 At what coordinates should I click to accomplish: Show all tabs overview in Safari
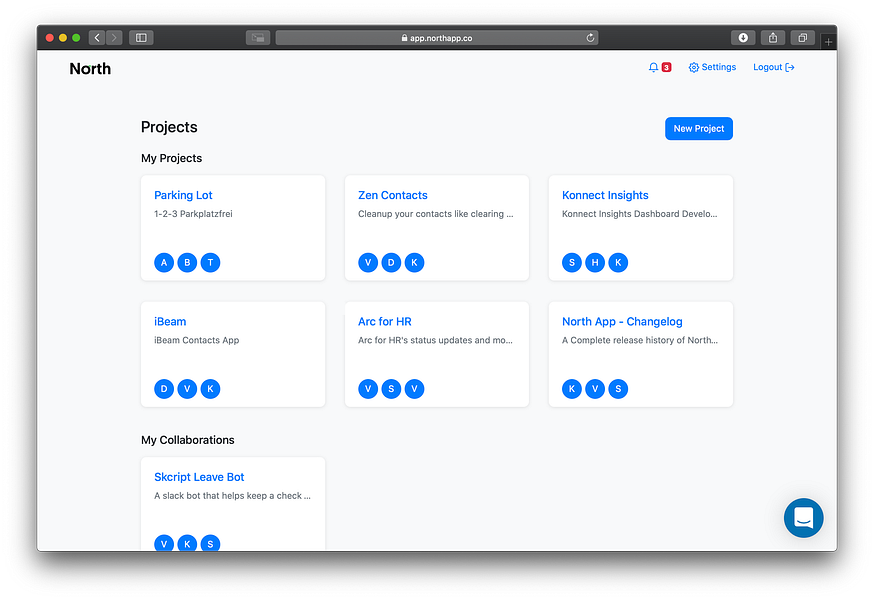[x=803, y=38]
